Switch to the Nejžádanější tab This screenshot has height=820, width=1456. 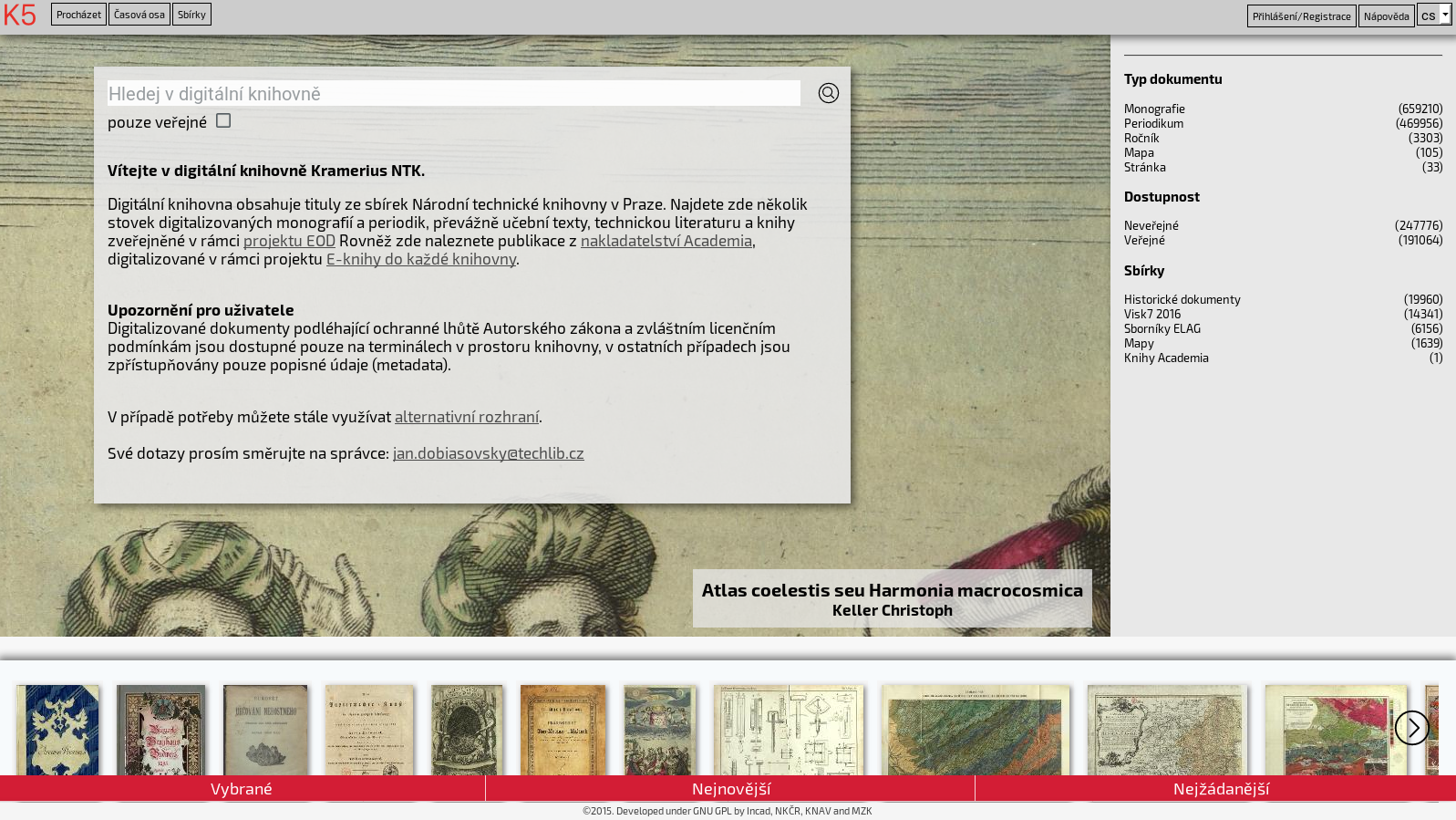click(x=1220, y=789)
